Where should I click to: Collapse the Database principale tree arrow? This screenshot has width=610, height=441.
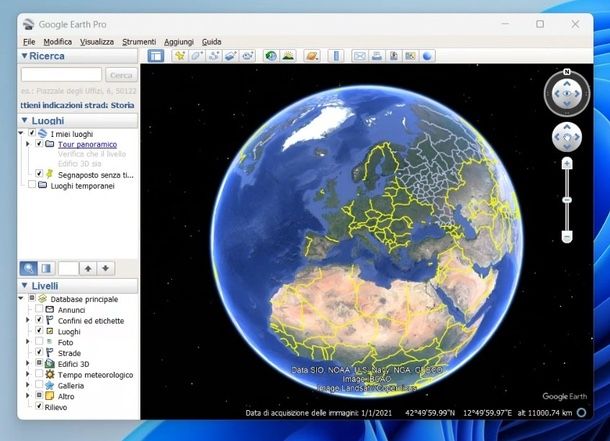[x=21, y=299]
